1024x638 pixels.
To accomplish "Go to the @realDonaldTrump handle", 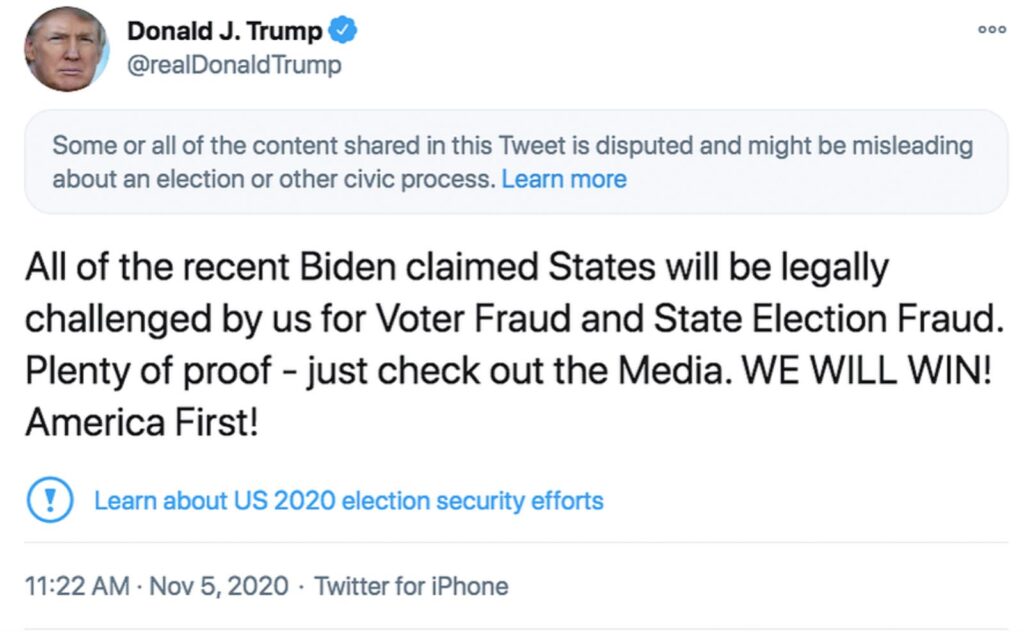I will (234, 65).
